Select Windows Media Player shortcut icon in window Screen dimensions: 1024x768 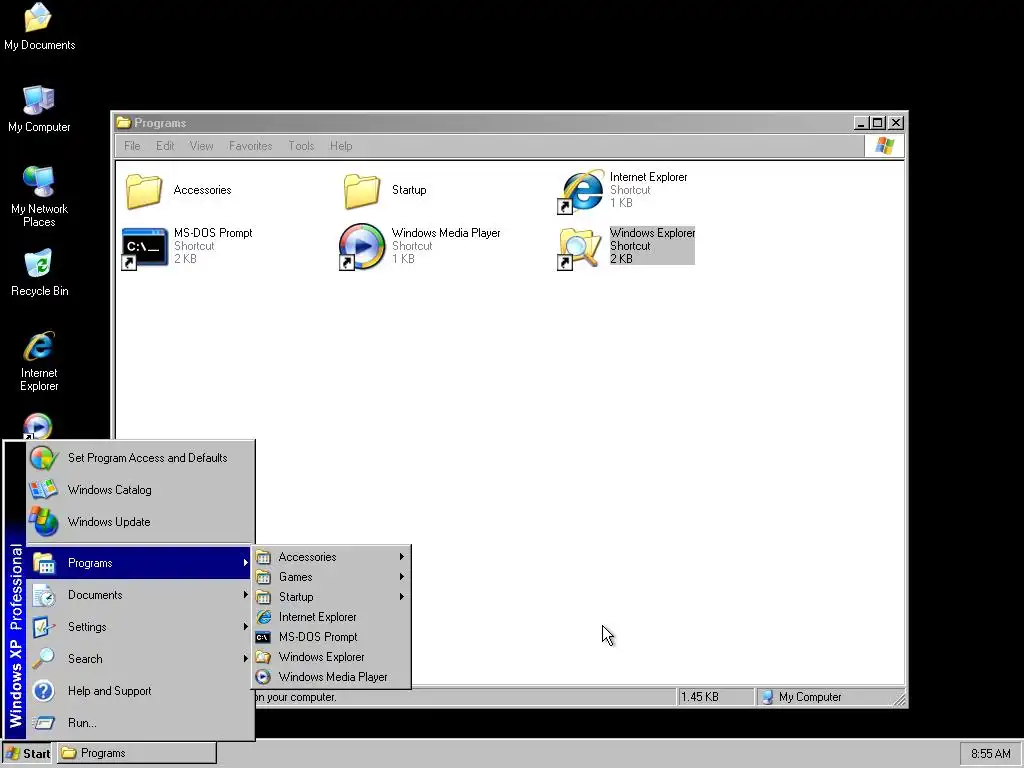[x=362, y=247]
